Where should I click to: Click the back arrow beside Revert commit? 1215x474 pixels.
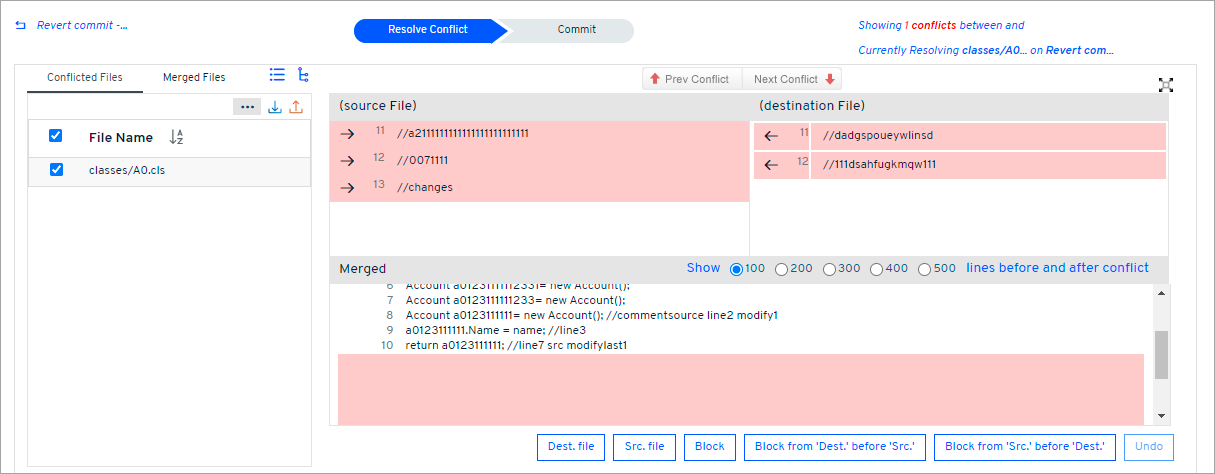coord(20,26)
